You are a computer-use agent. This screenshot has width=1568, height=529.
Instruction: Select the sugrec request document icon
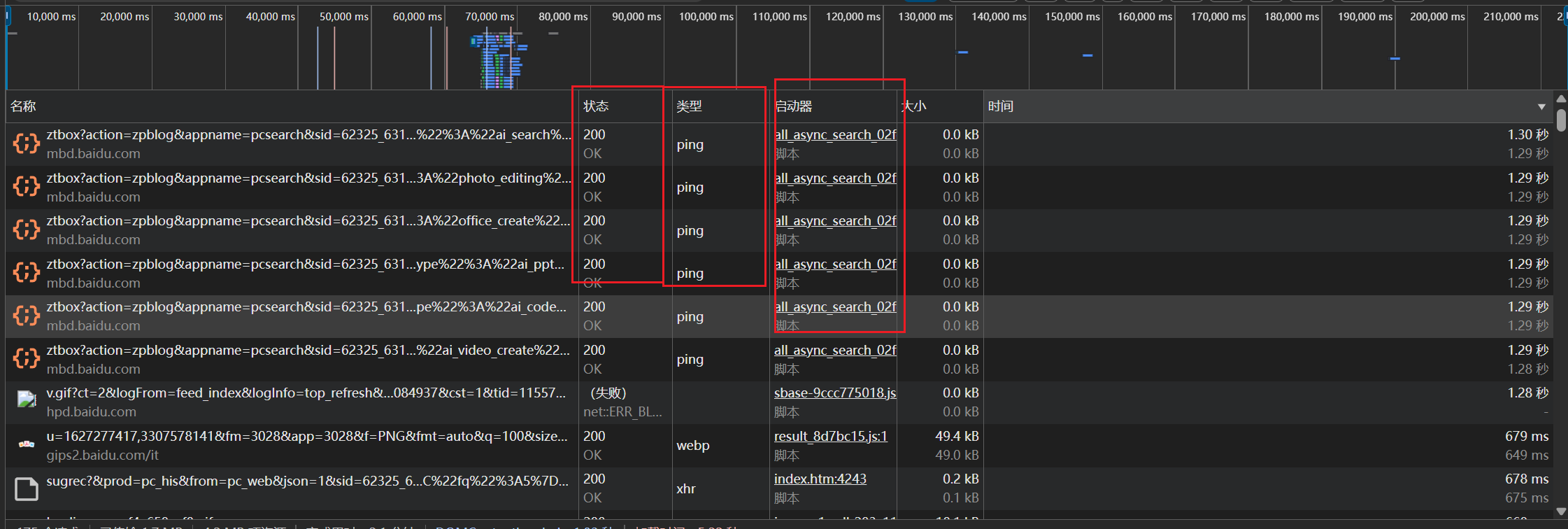click(27, 488)
